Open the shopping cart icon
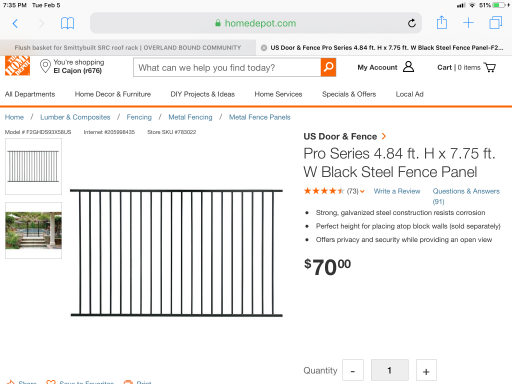 click(x=490, y=67)
